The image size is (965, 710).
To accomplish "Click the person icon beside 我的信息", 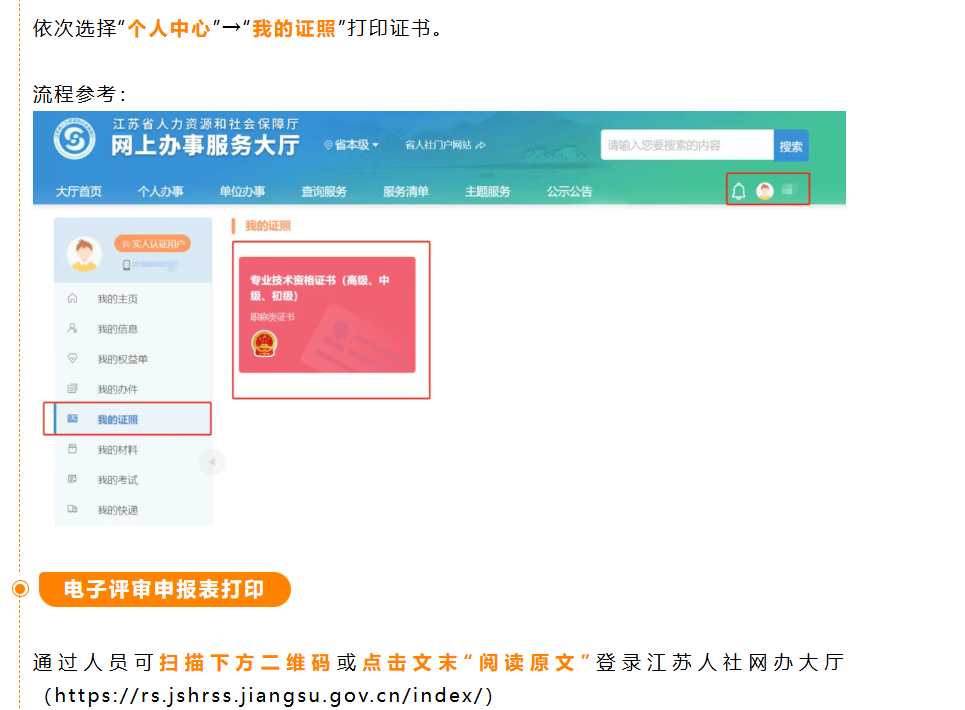I will pos(72,329).
